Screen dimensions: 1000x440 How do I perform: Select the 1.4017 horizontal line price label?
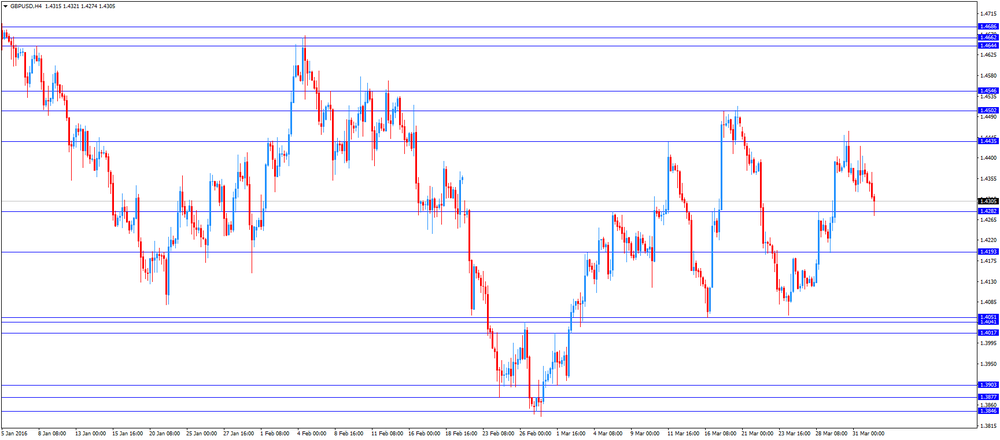[x=988, y=333]
